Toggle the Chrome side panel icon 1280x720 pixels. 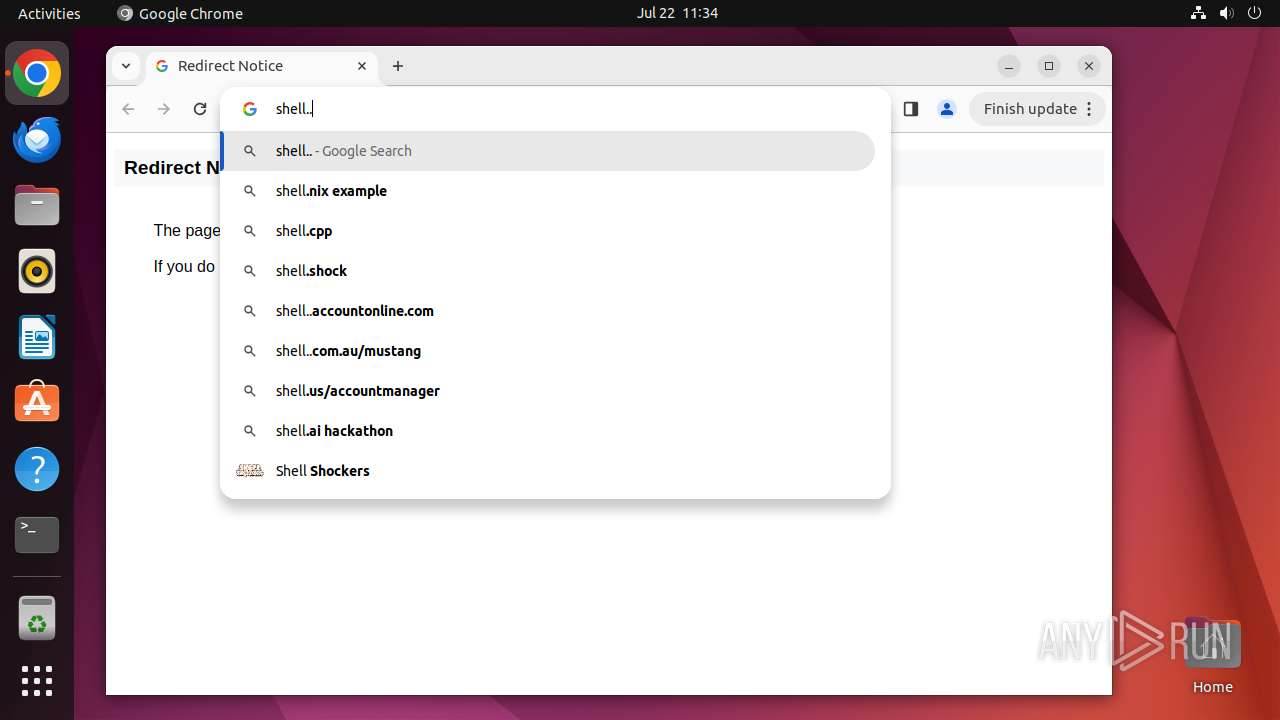click(910, 109)
